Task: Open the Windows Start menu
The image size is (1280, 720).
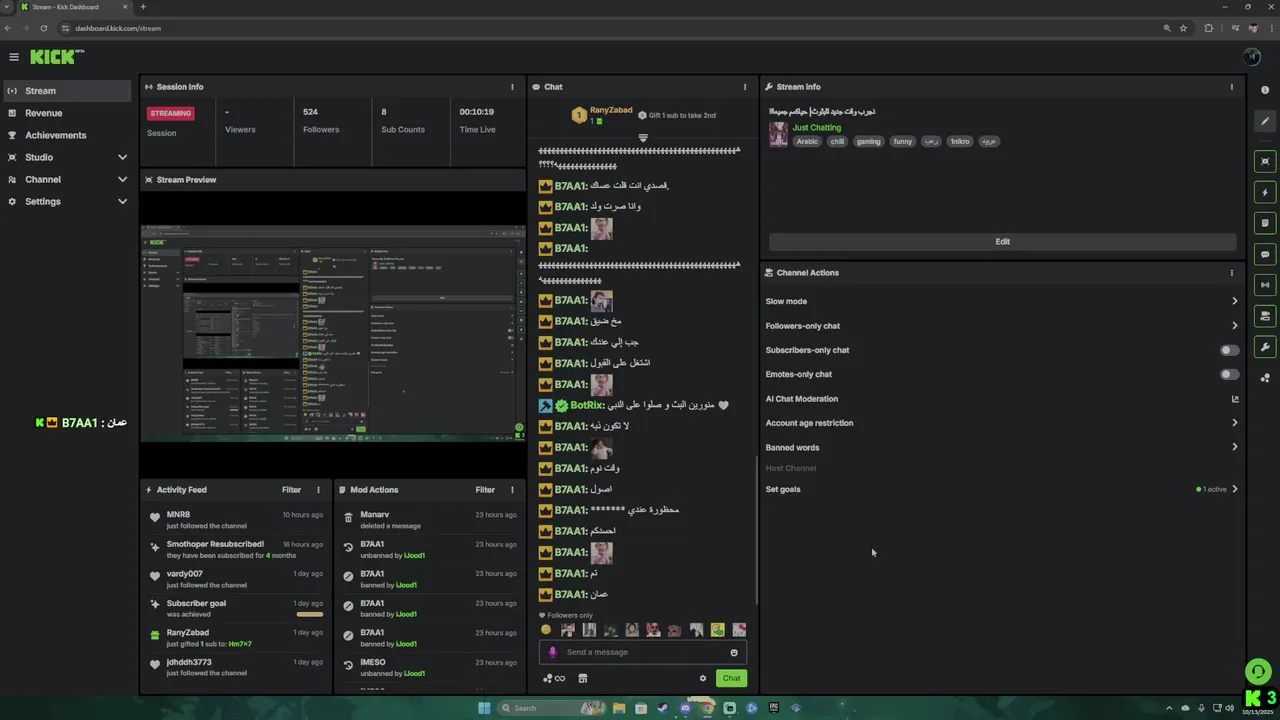Action: point(485,708)
